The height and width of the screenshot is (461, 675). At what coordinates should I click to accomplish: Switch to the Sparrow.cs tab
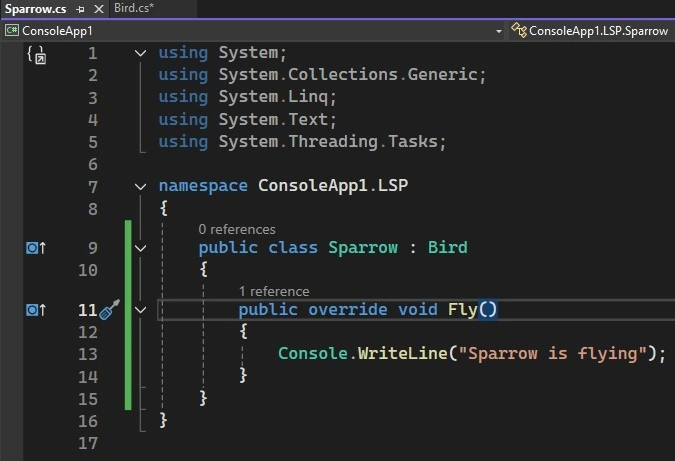click(x=35, y=9)
